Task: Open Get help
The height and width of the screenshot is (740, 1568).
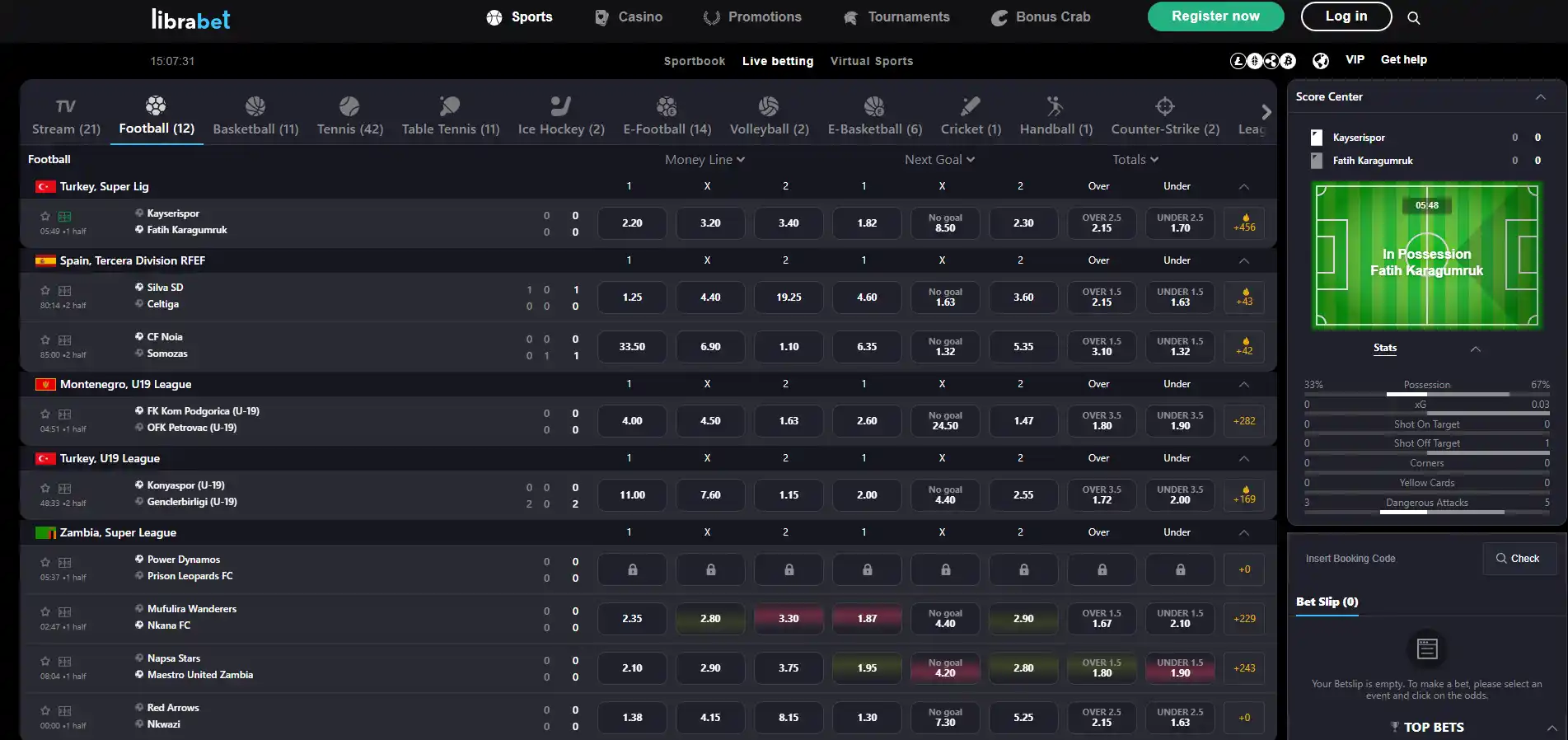Action: 1403,59
